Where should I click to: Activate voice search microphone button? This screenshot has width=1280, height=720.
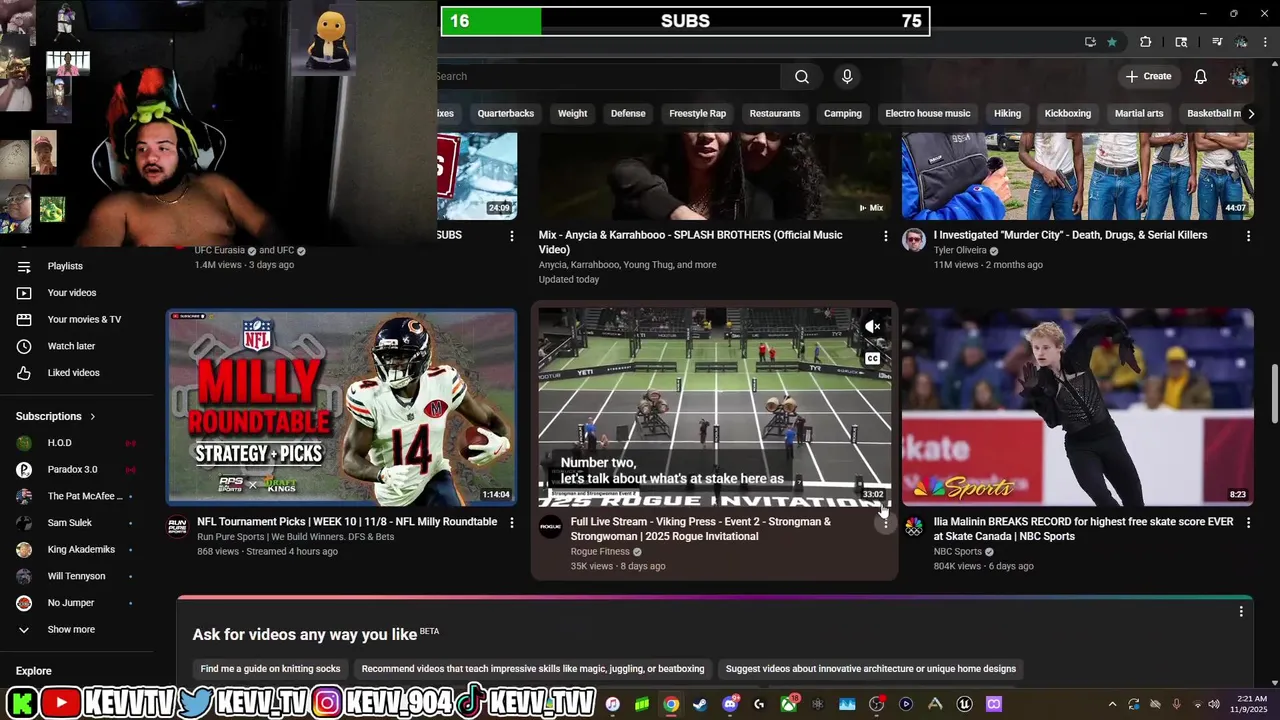(847, 77)
